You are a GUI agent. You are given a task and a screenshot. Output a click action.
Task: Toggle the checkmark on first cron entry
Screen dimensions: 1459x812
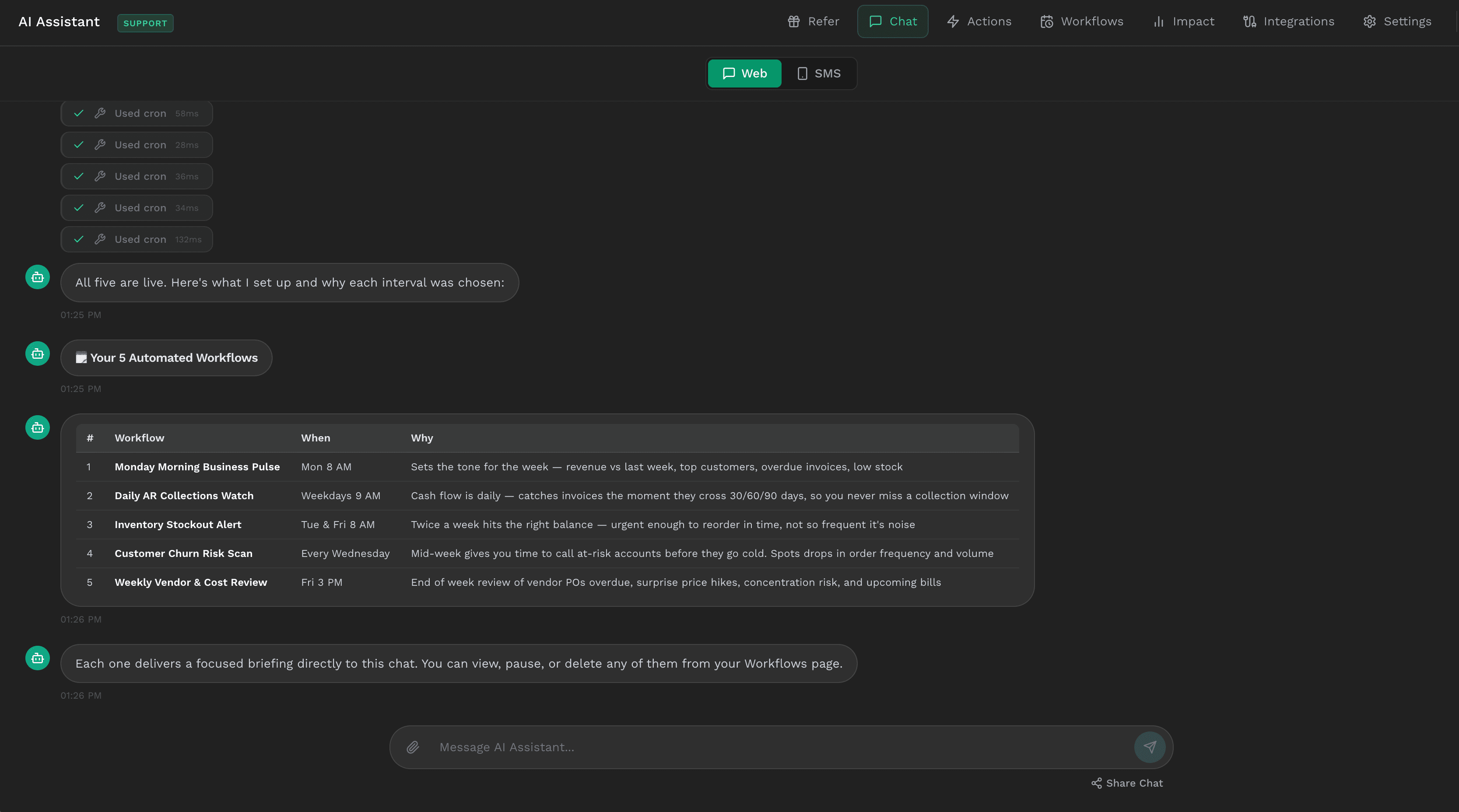point(79,113)
